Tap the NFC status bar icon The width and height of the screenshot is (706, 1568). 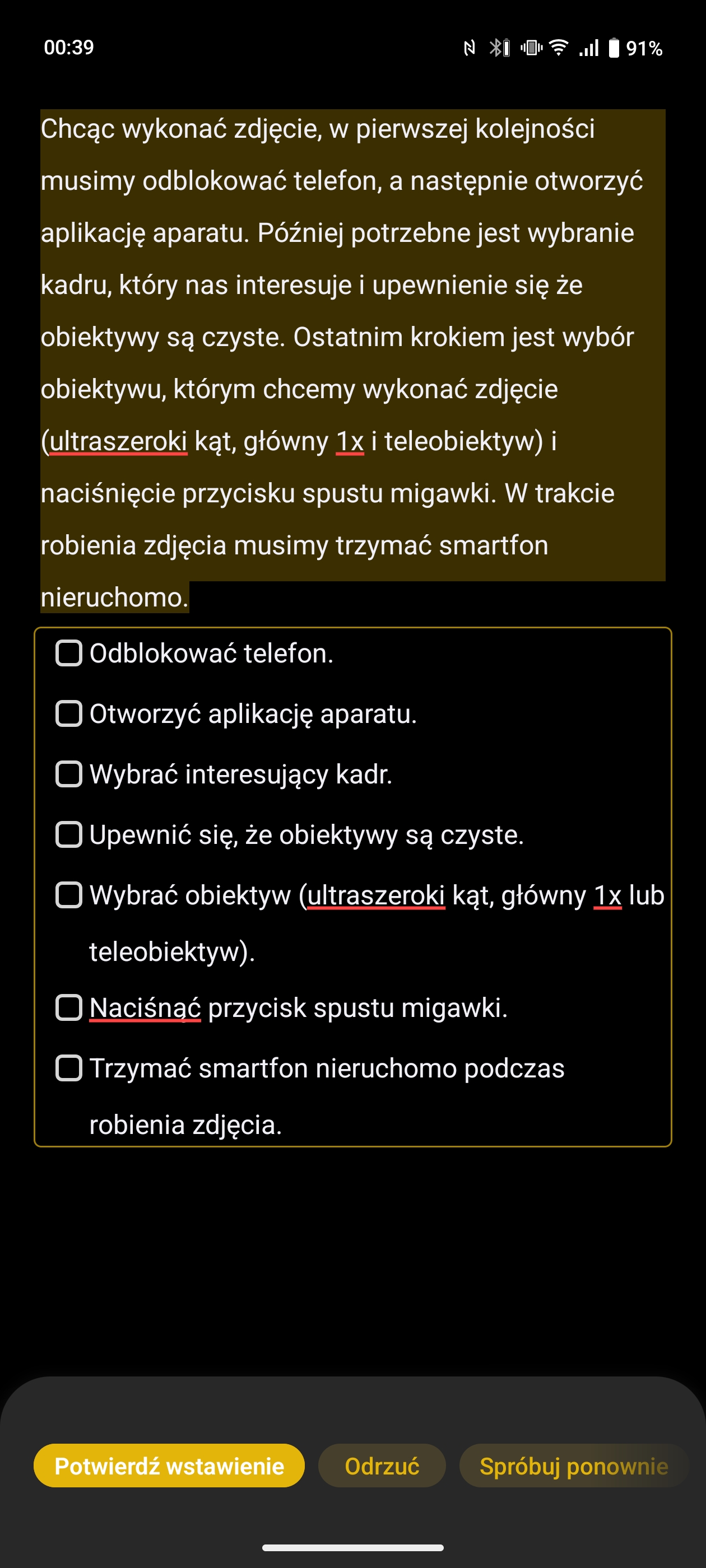coord(469,48)
